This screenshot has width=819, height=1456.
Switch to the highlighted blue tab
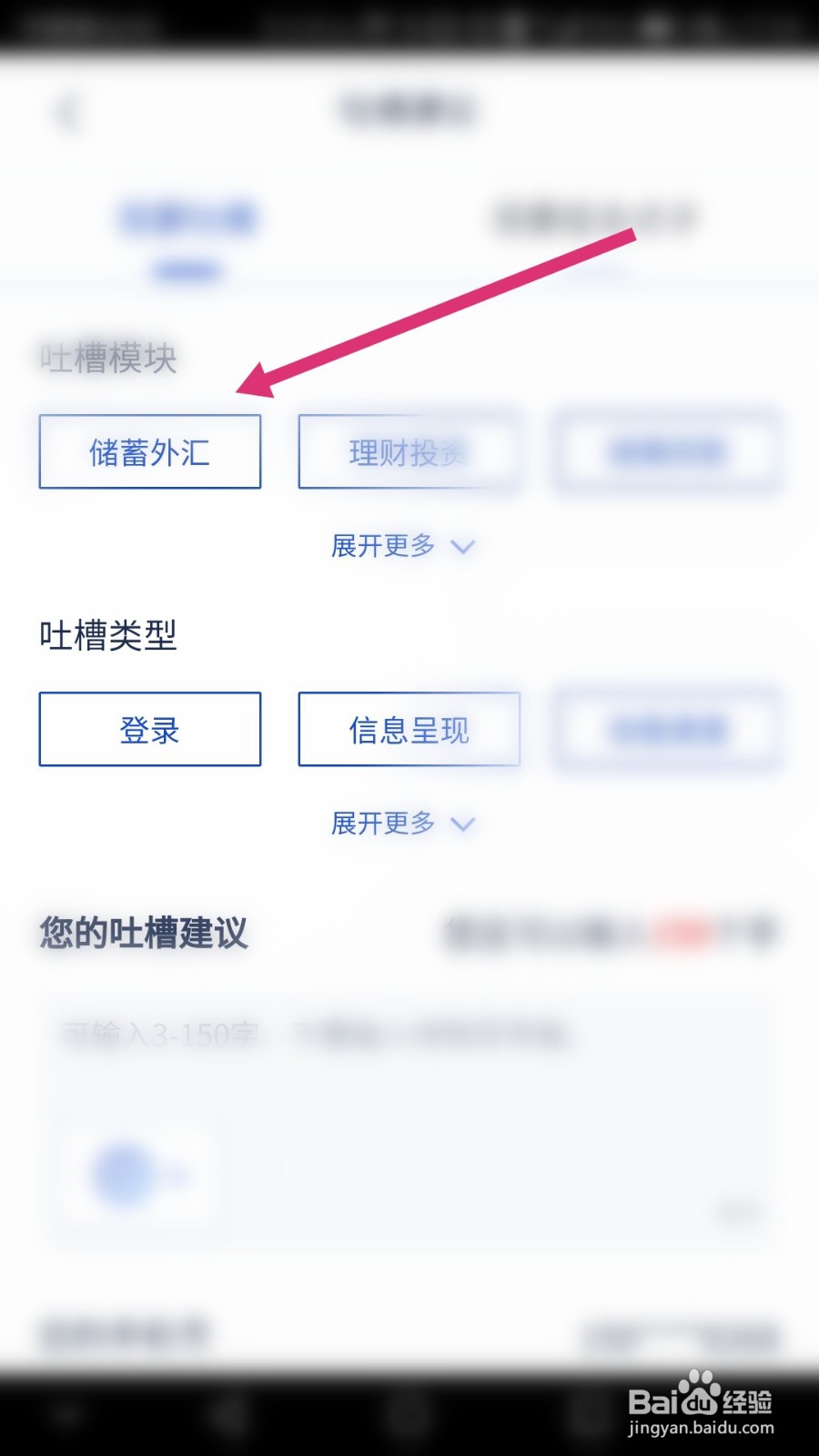pos(188,218)
